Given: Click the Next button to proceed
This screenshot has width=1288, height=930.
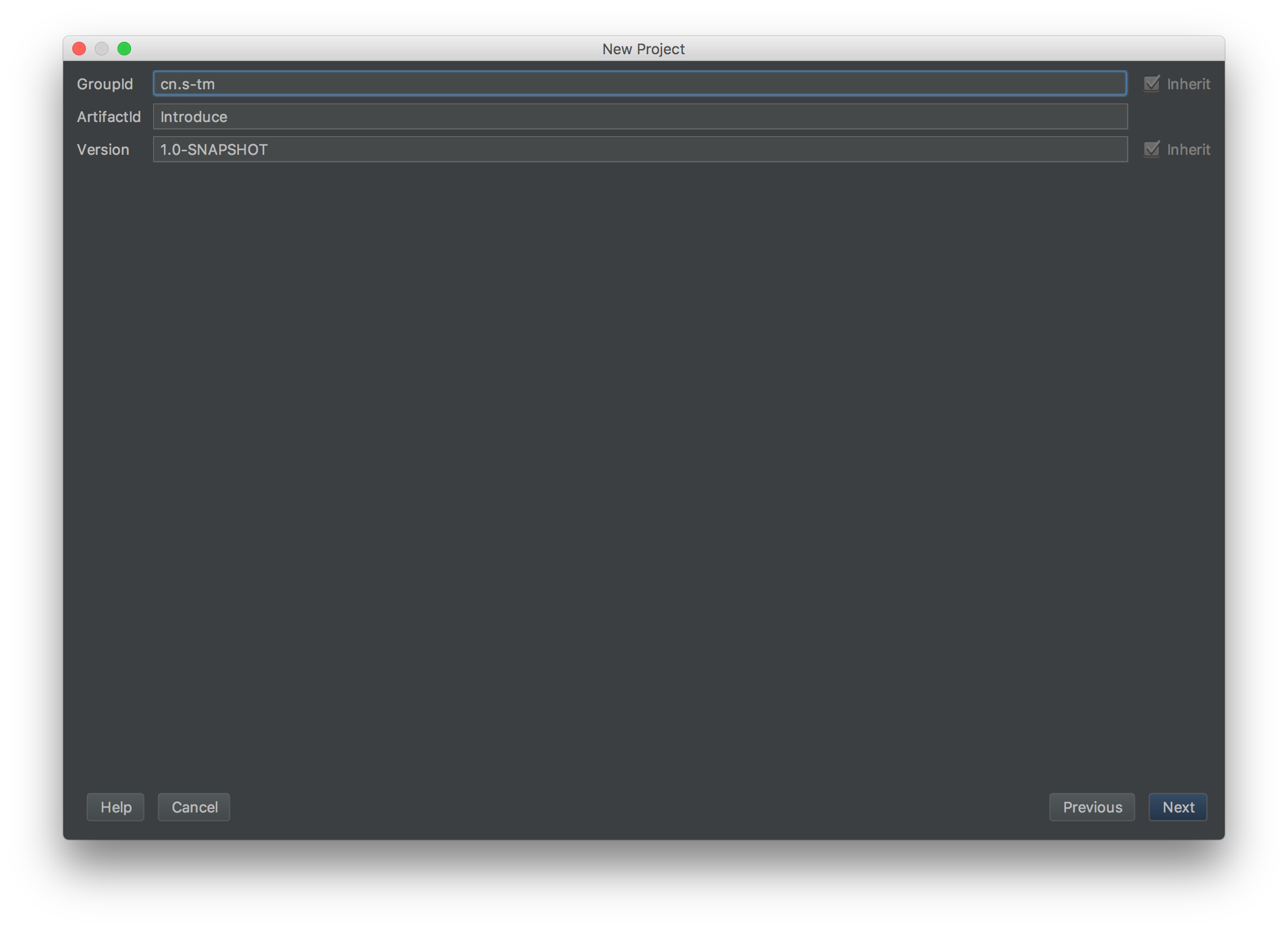Looking at the screenshot, I should 1177,806.
